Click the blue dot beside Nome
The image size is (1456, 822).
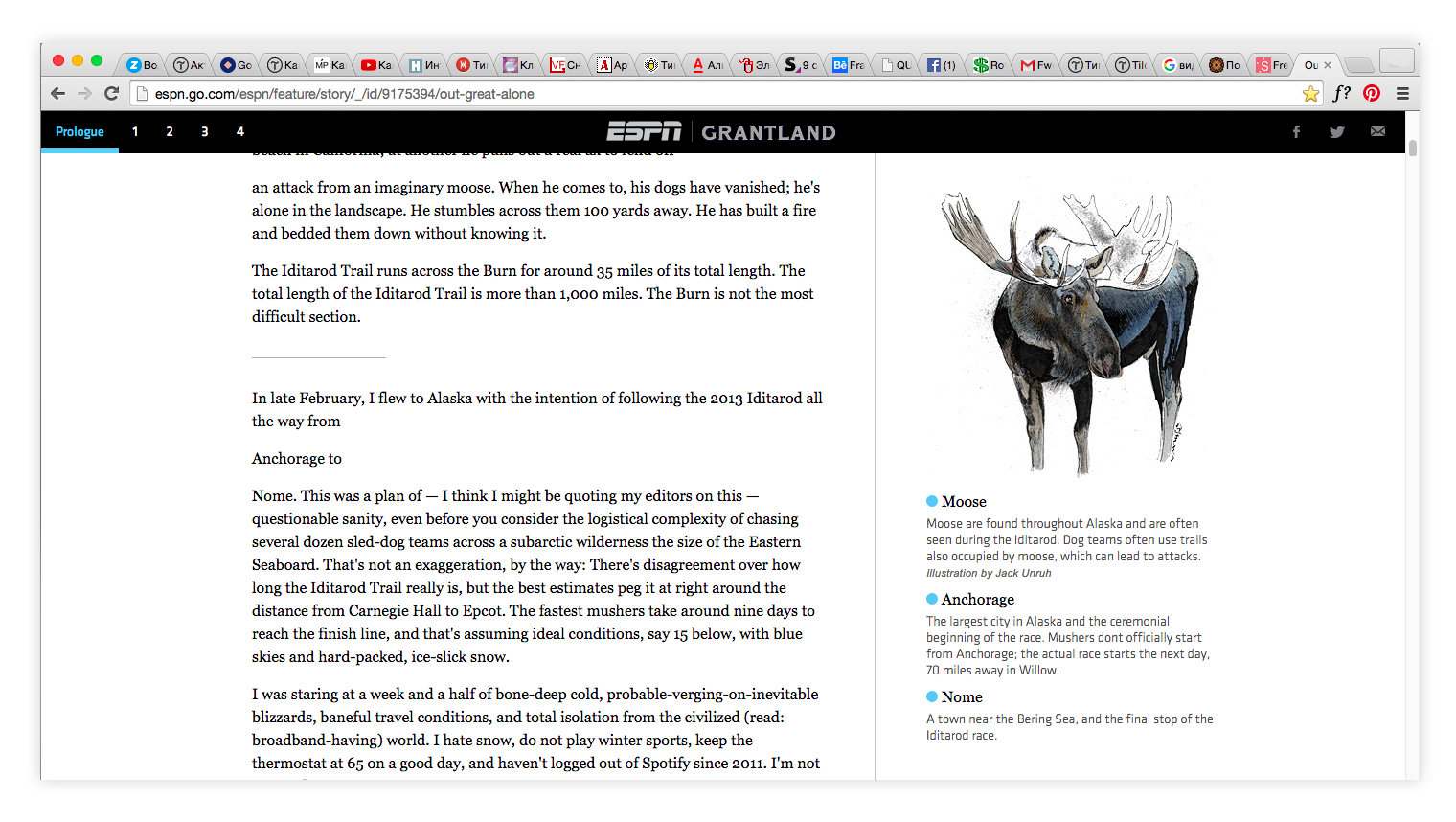click(x=932, y=696)
